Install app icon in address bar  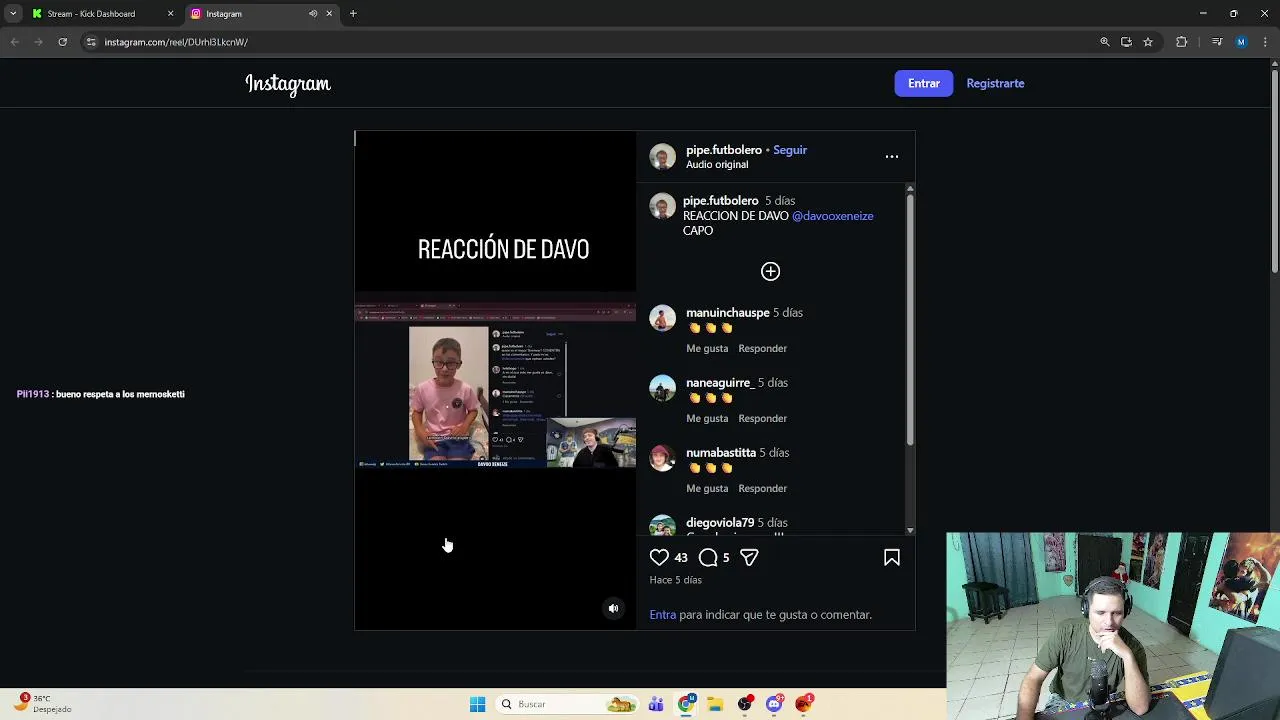coord(1126,42)
